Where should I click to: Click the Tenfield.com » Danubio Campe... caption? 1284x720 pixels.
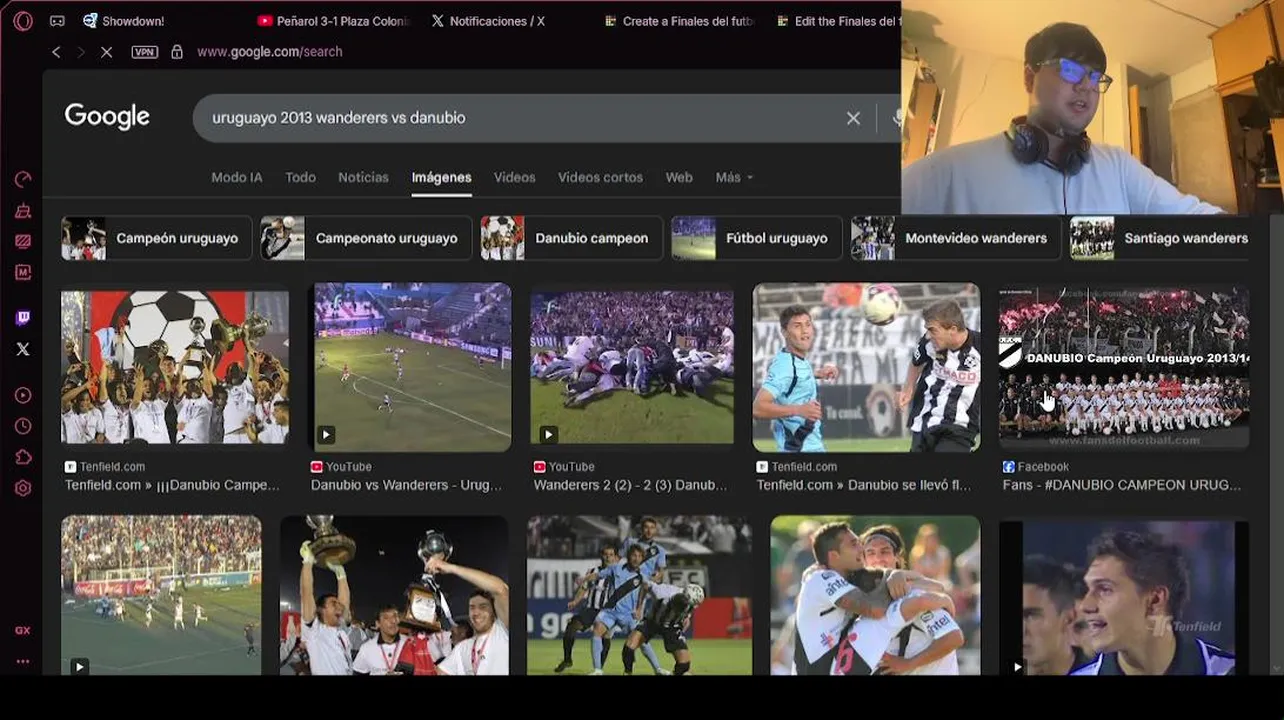tap(172, 485)
